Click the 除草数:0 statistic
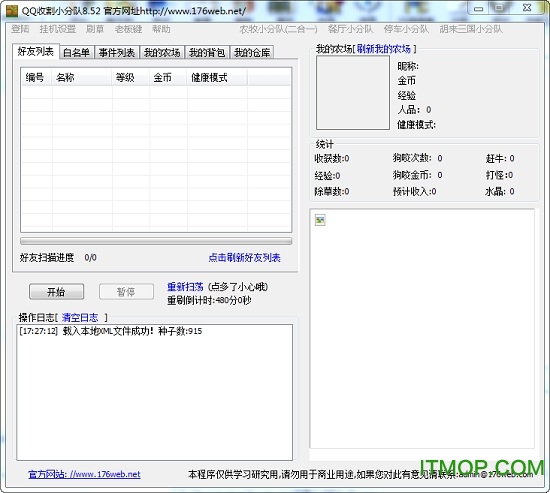This screenshot has width=550, height=493. 332,191
